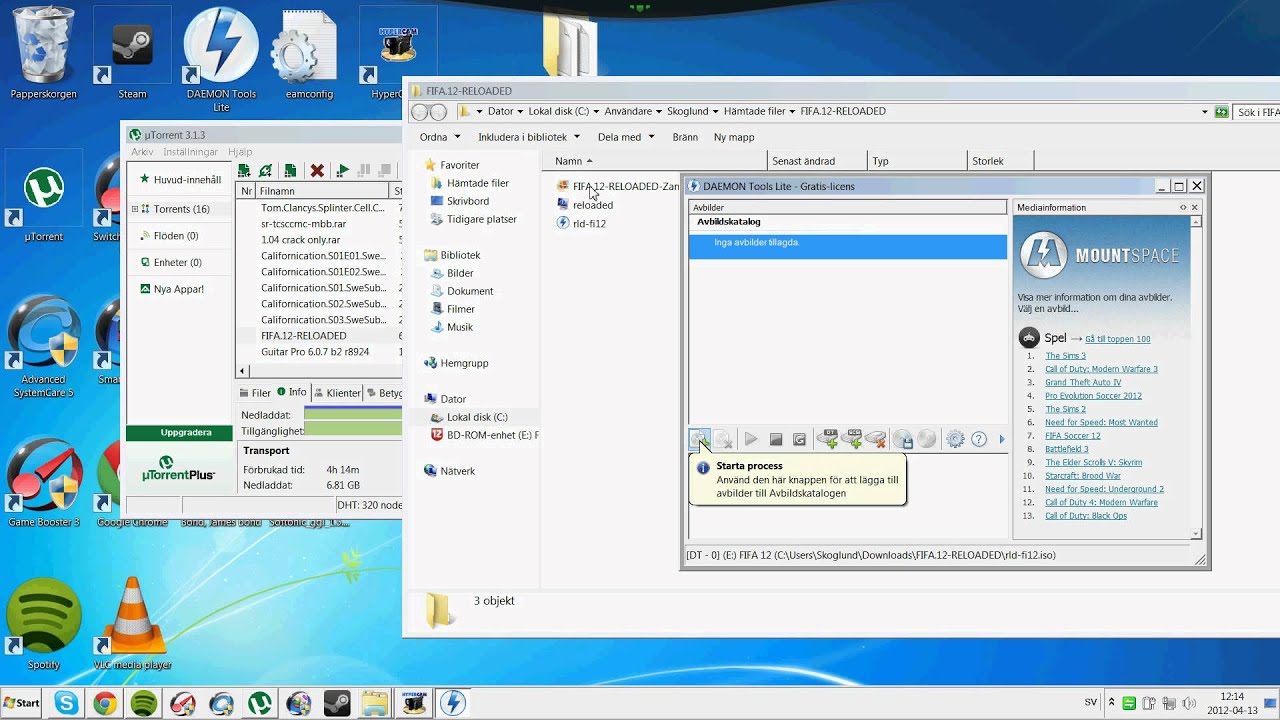This screenshot has width=1280, height=720.
Task: Open the Inställningar menu in µTorrent
Action: (x=190, y=152)
